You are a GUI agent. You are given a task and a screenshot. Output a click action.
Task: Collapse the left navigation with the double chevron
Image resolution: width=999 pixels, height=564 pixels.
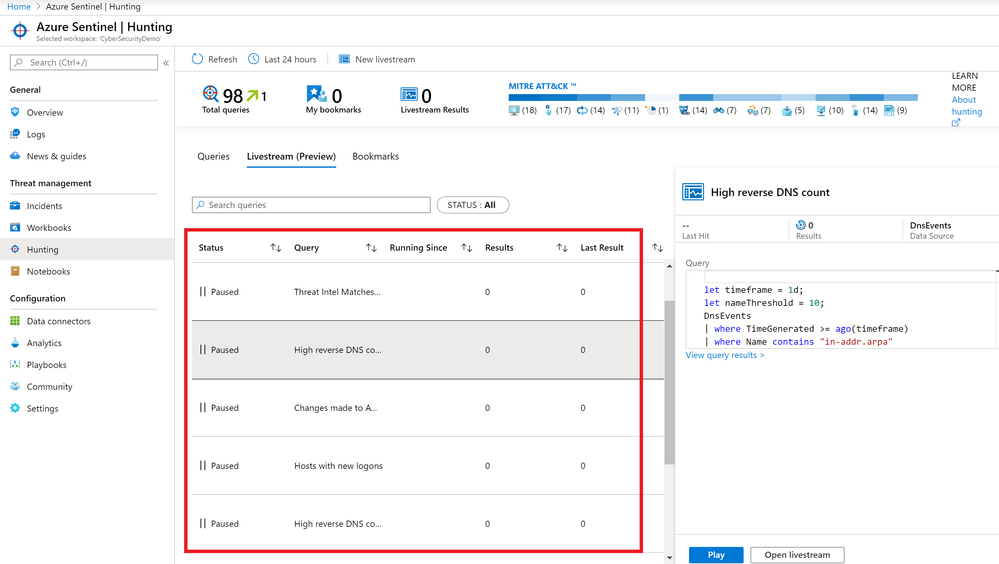166,62
